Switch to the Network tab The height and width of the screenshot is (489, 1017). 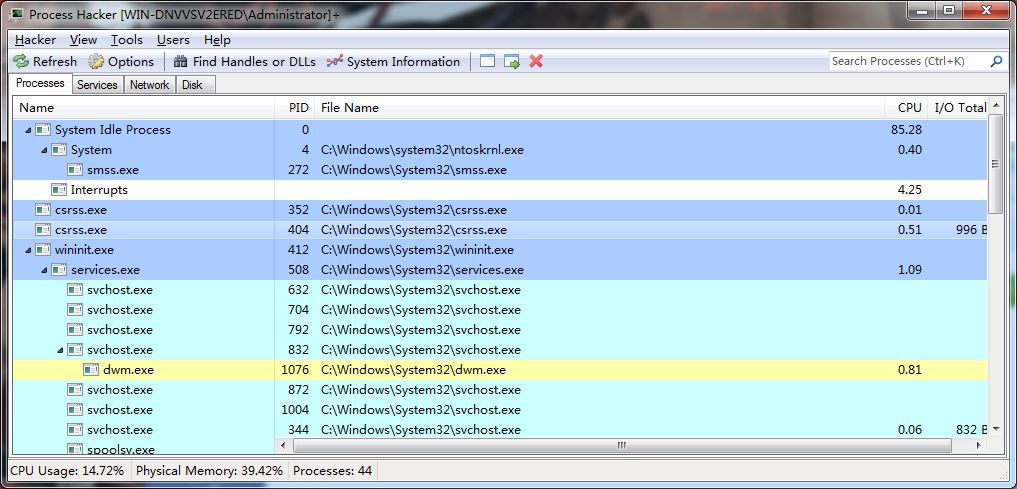click(149, 85)
